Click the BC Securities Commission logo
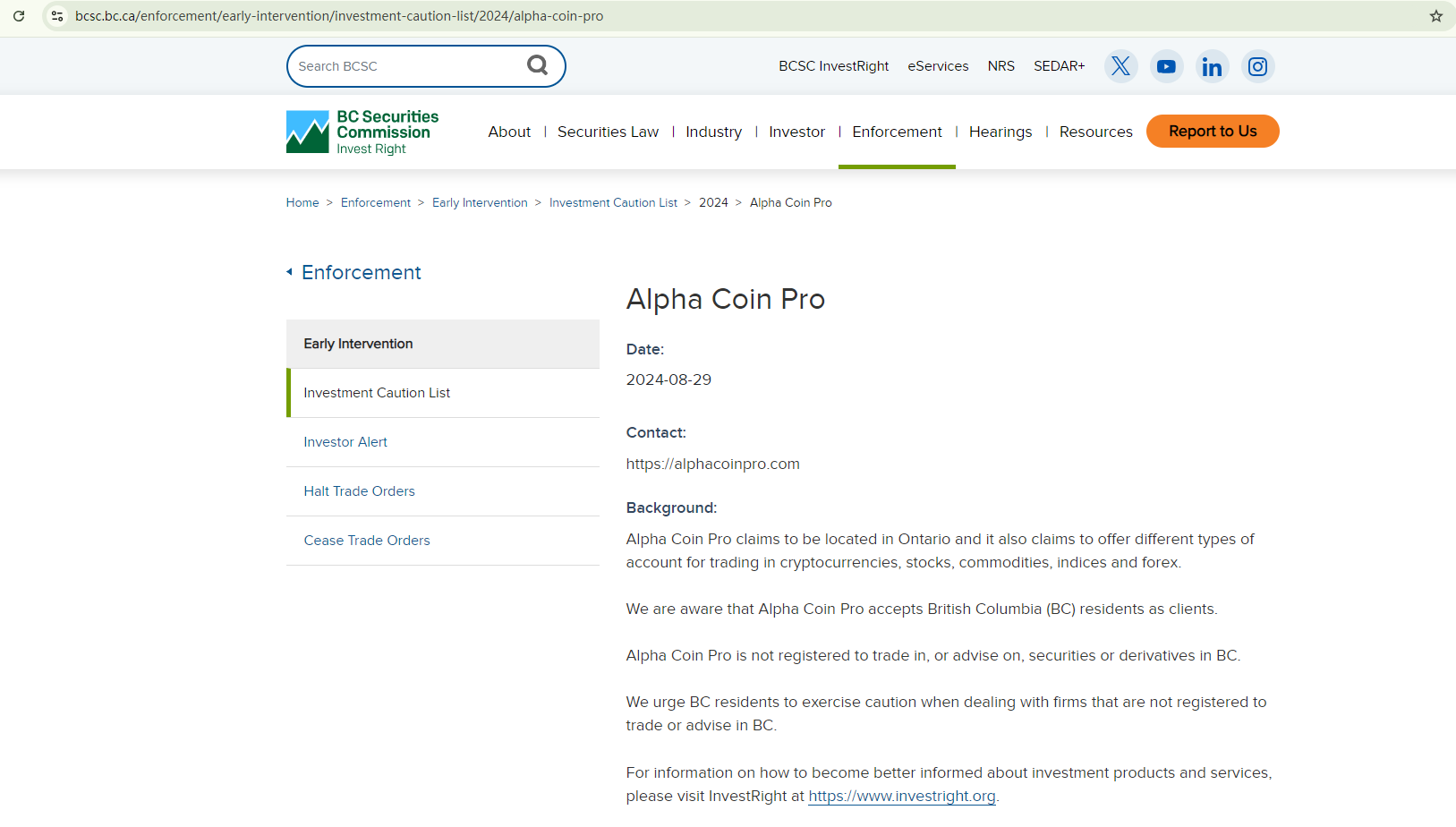This screenshot has height=827, width=1456. click(x=362, y=132)
